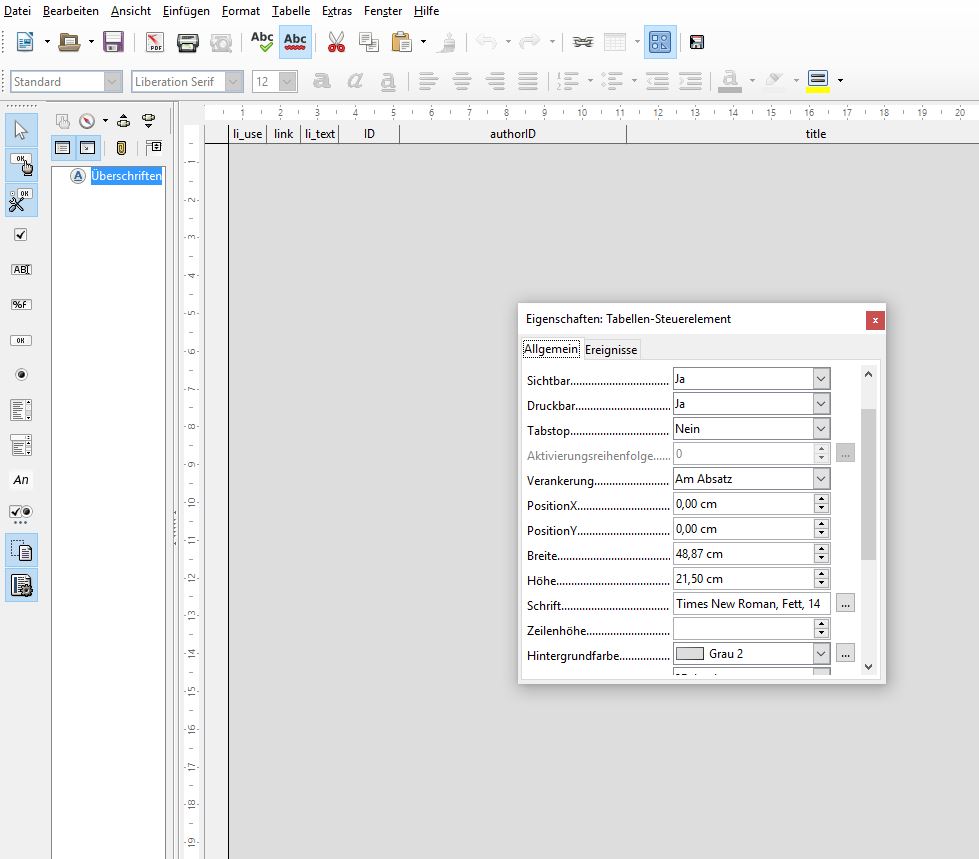Close the Eigenschaften dialog
Image resolution: width=979 pixels, height=859 pixels.
pyautogui.click(x=875, y=320)
